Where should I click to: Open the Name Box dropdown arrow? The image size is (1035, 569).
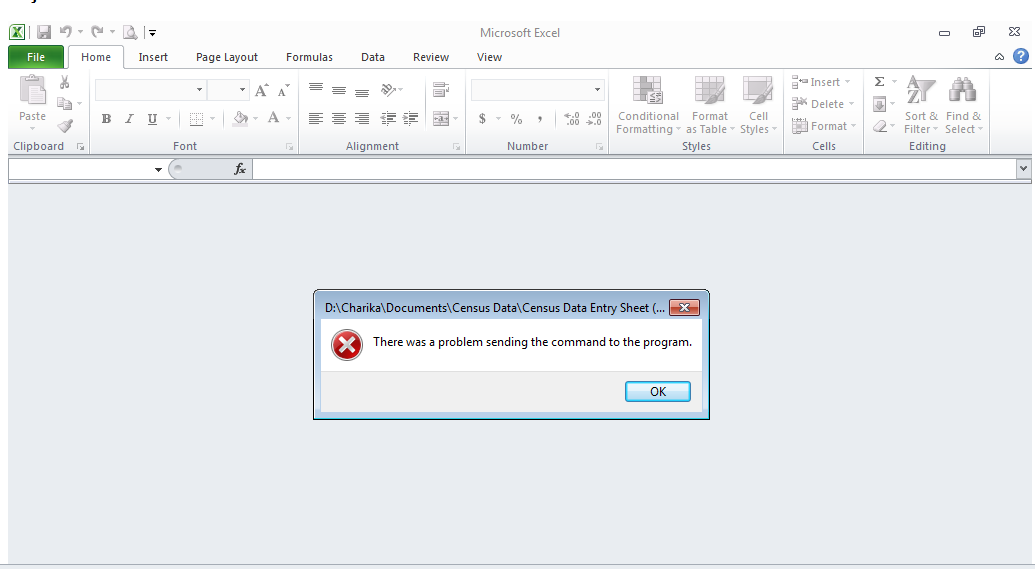point(158,170)
